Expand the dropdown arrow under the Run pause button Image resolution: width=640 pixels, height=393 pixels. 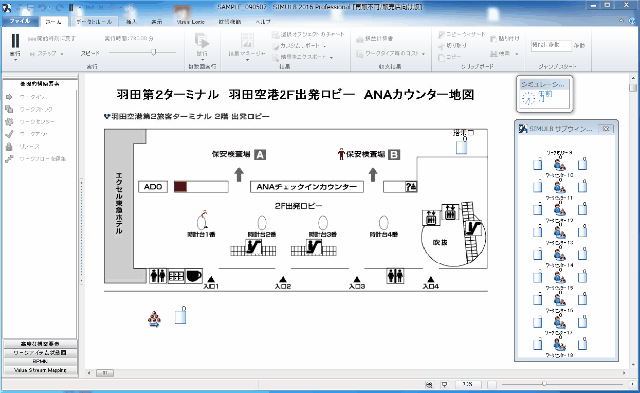15,60
